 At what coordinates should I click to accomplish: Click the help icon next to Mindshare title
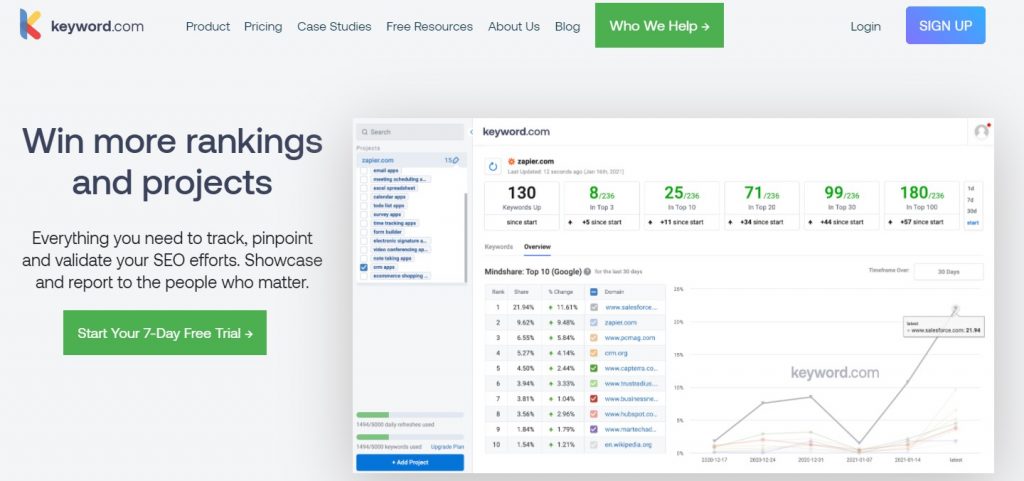point(589,271)
